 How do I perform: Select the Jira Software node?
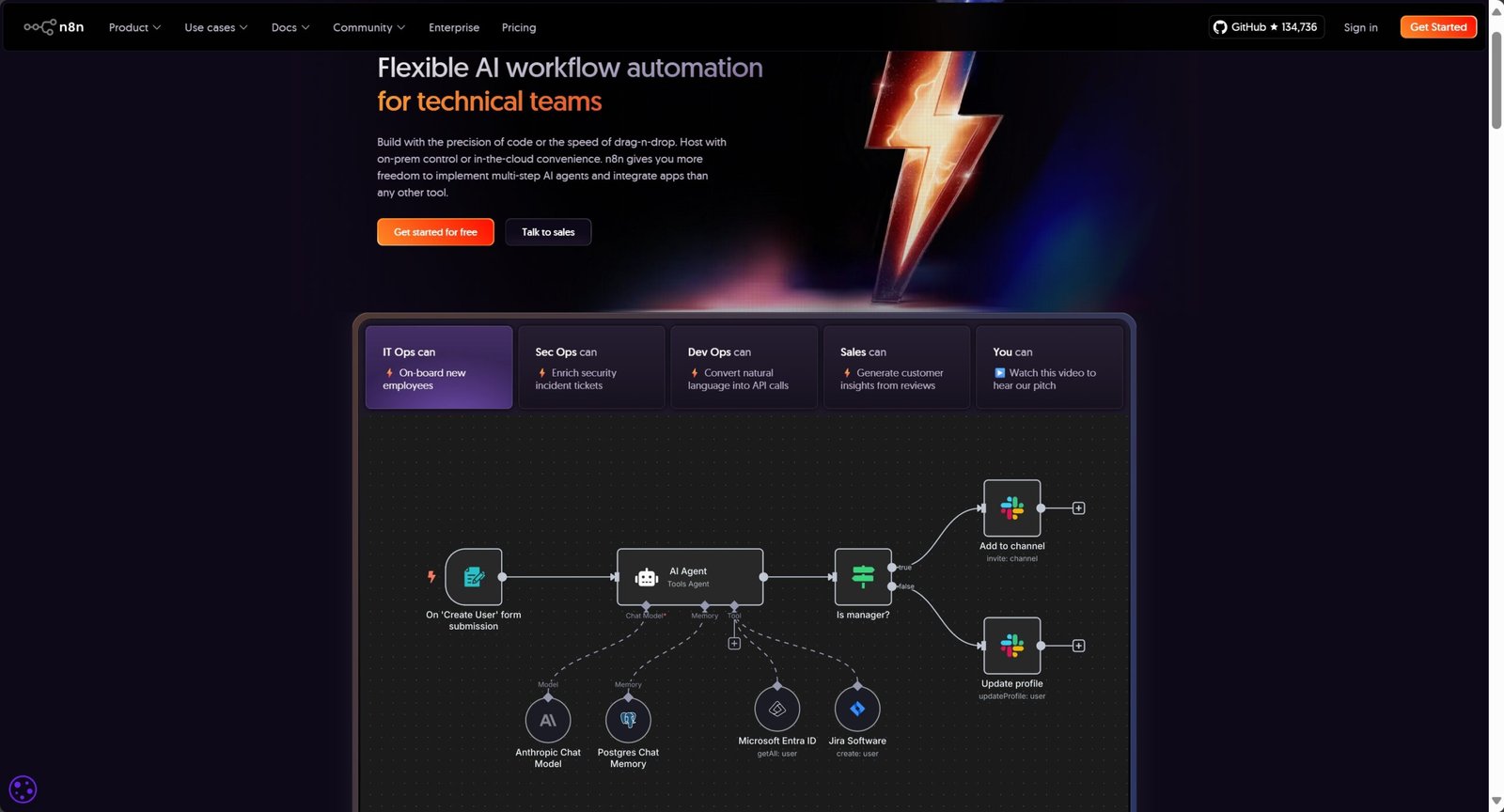[x=857, y=710]
